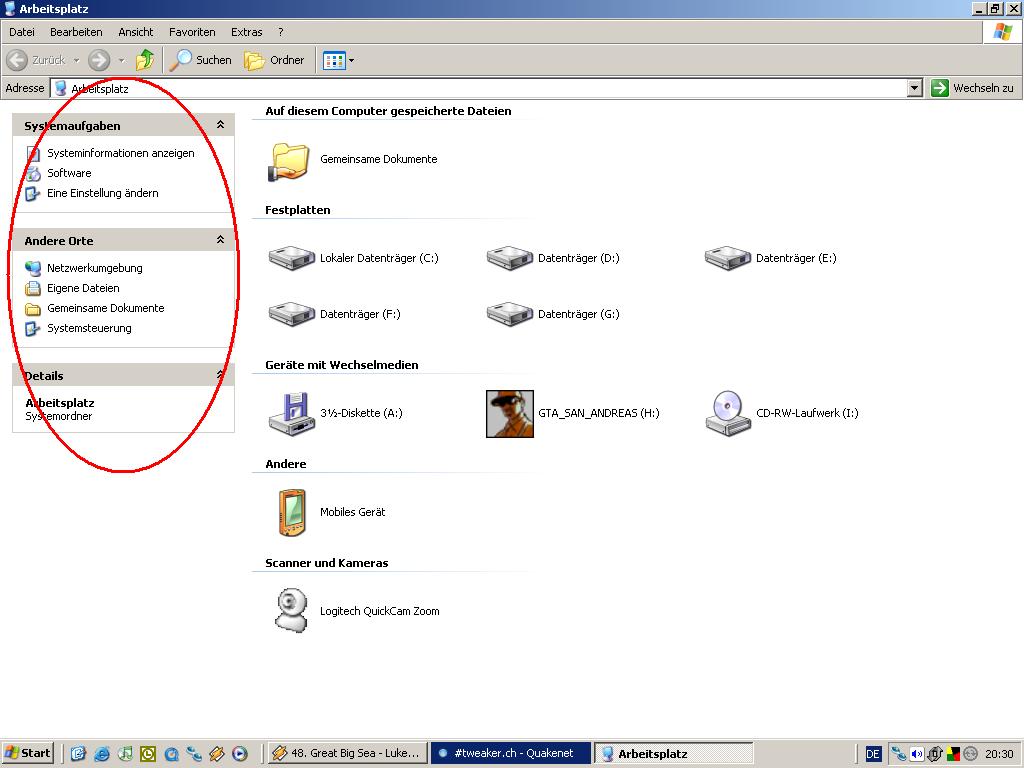Open the Systemsteuerung link
The image size is (1024, 768).
click(89, 328)
